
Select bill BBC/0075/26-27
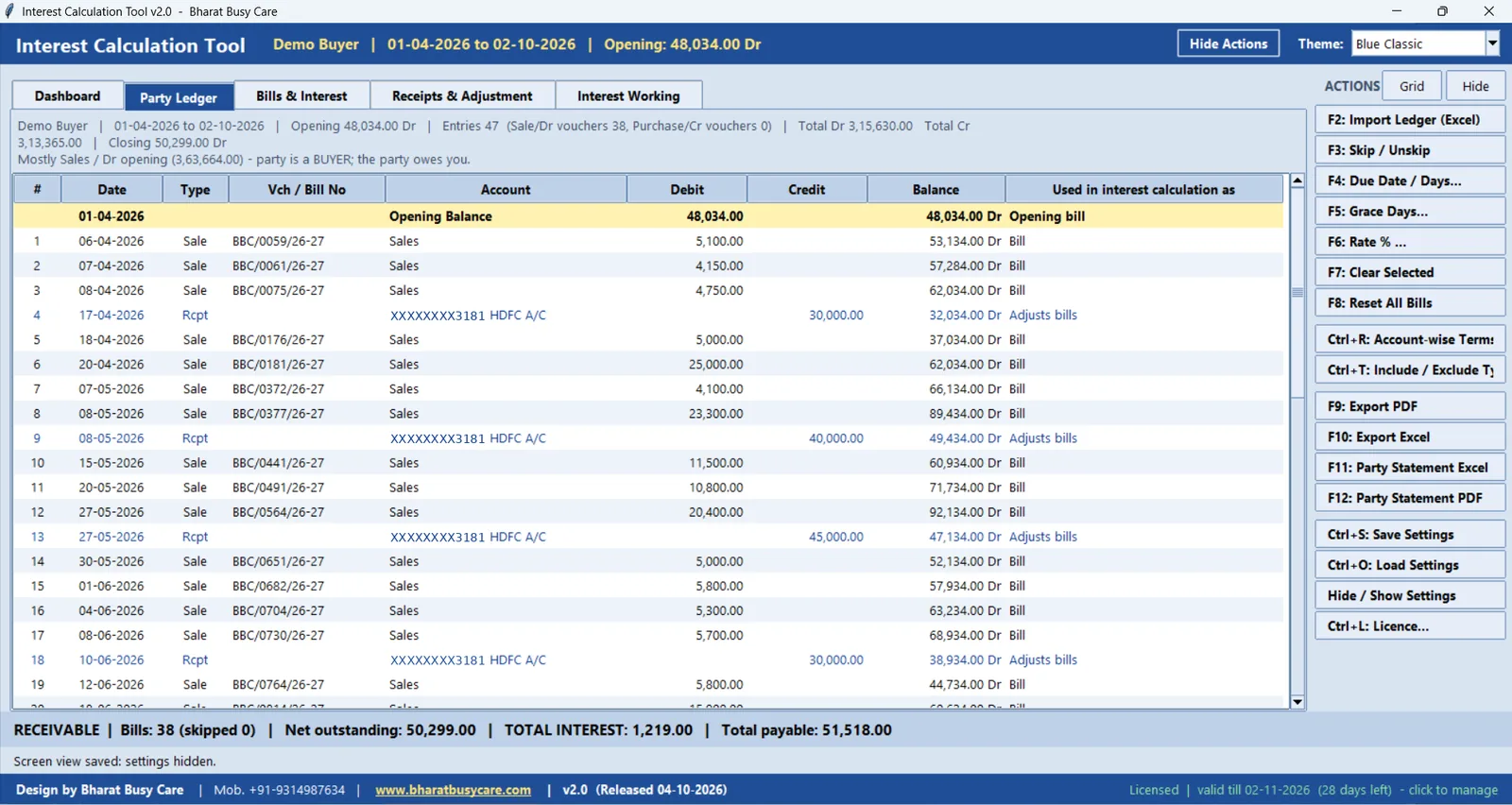click(x=649, y=290)
